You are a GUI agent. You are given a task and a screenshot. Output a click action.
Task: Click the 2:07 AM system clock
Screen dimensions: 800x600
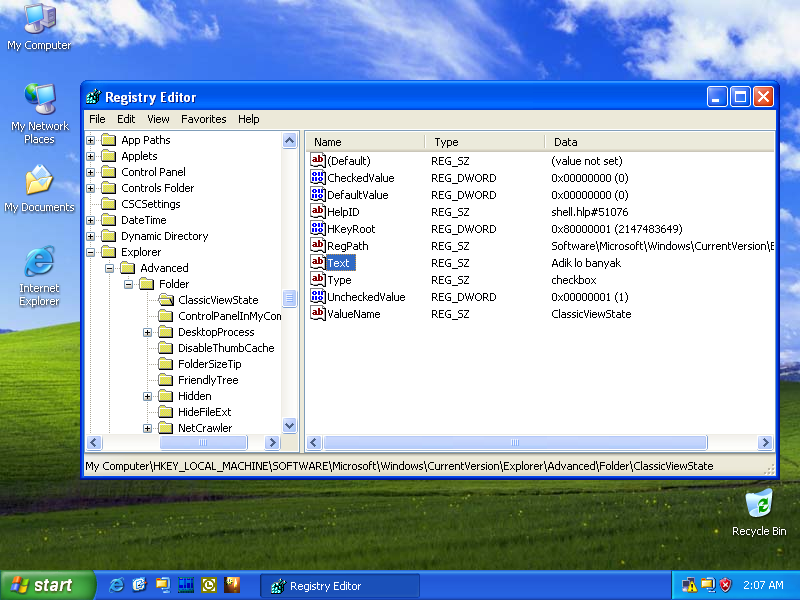click(763, 585)
